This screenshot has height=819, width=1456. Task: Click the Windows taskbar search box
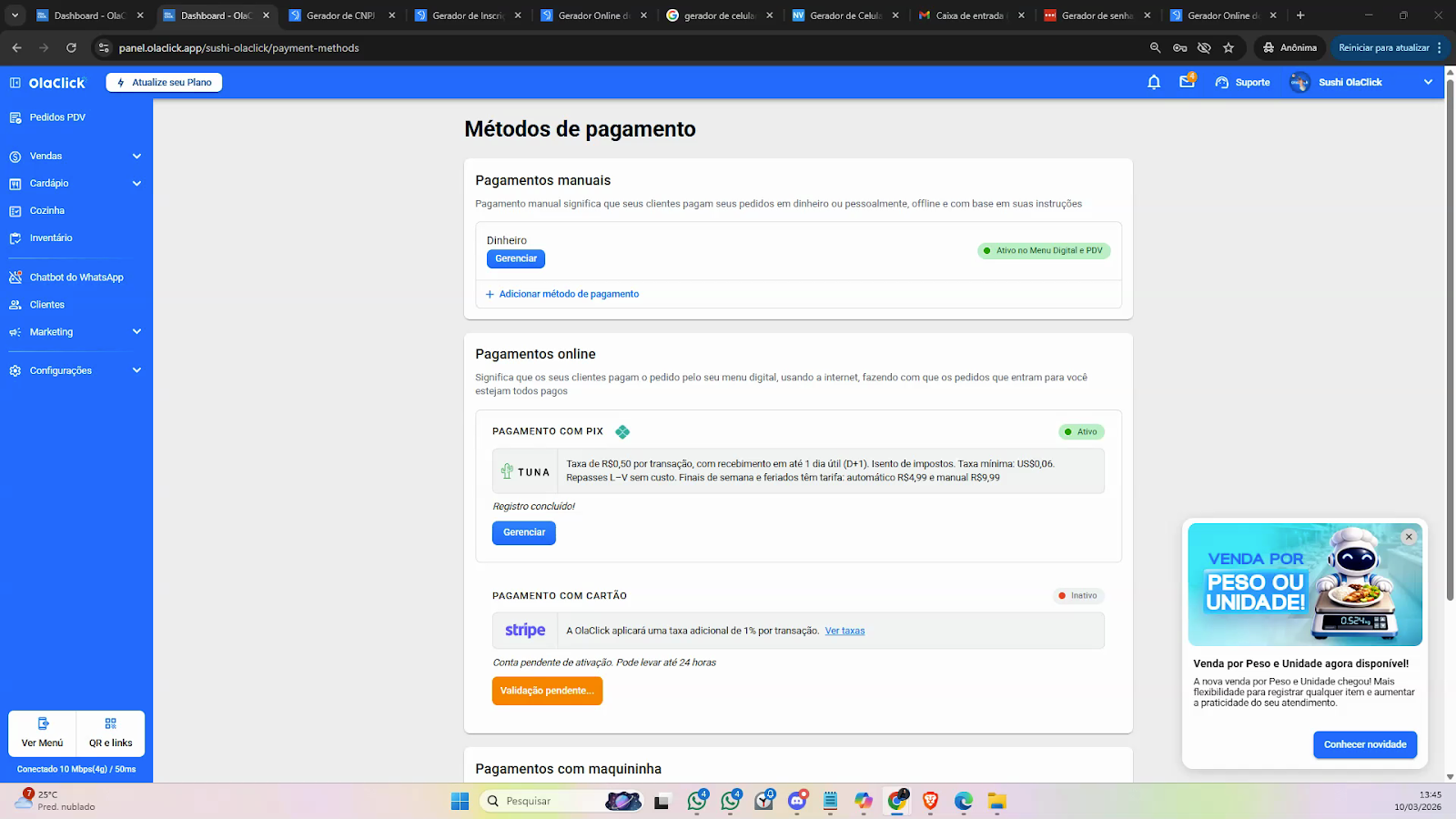pos(546,801)
